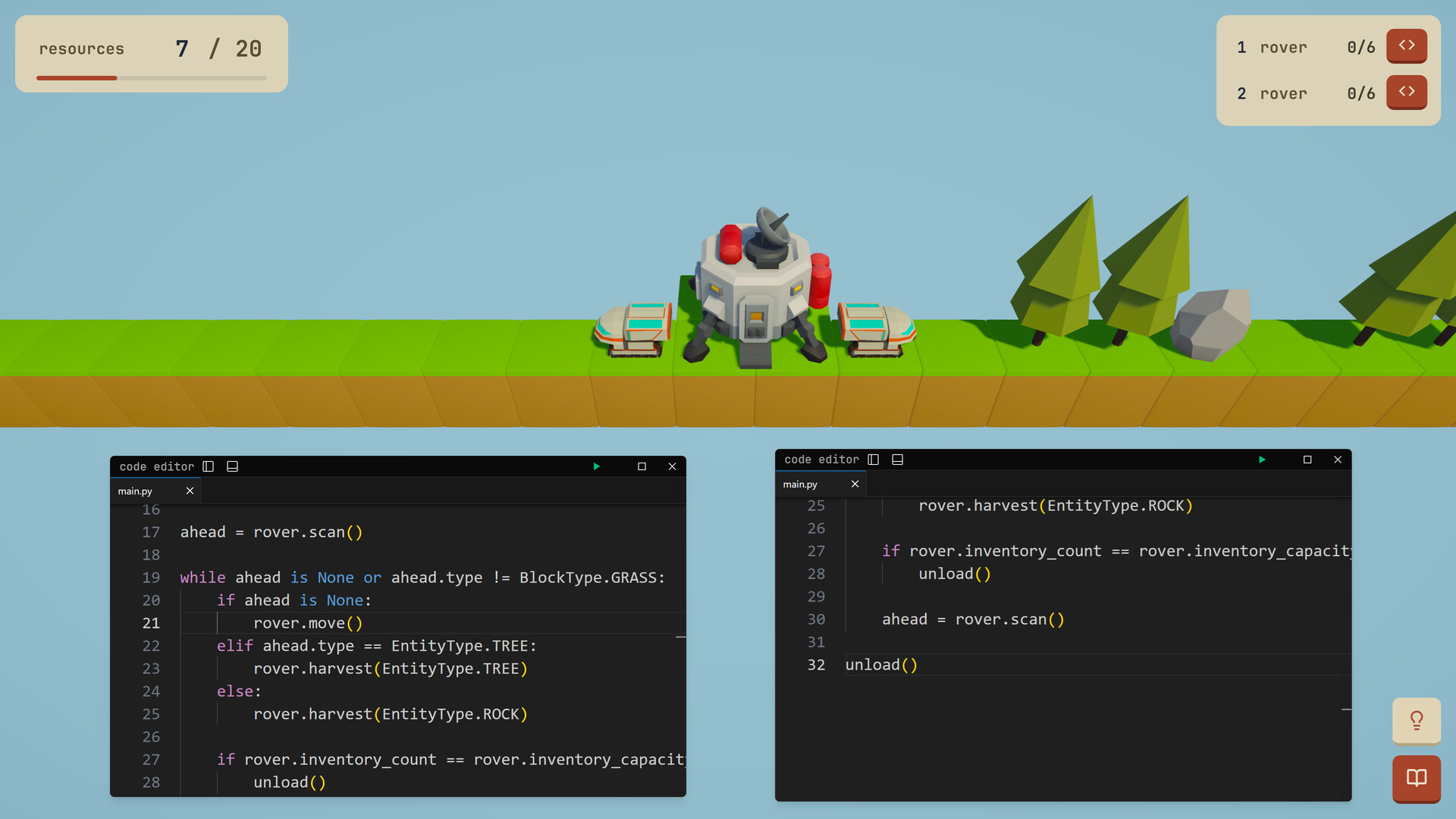Click line 19 while statement in left editor
Screen dimensions: 1456x819
[x=422, y=578]
